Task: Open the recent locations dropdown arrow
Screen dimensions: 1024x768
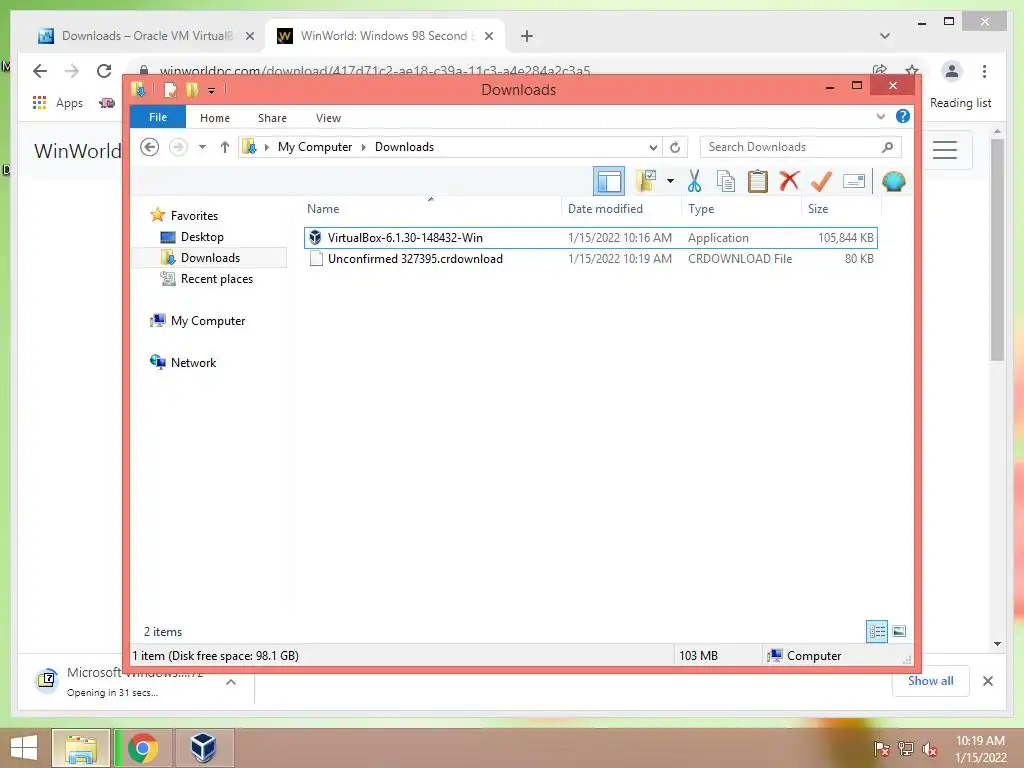Action: tap(202, 147)
